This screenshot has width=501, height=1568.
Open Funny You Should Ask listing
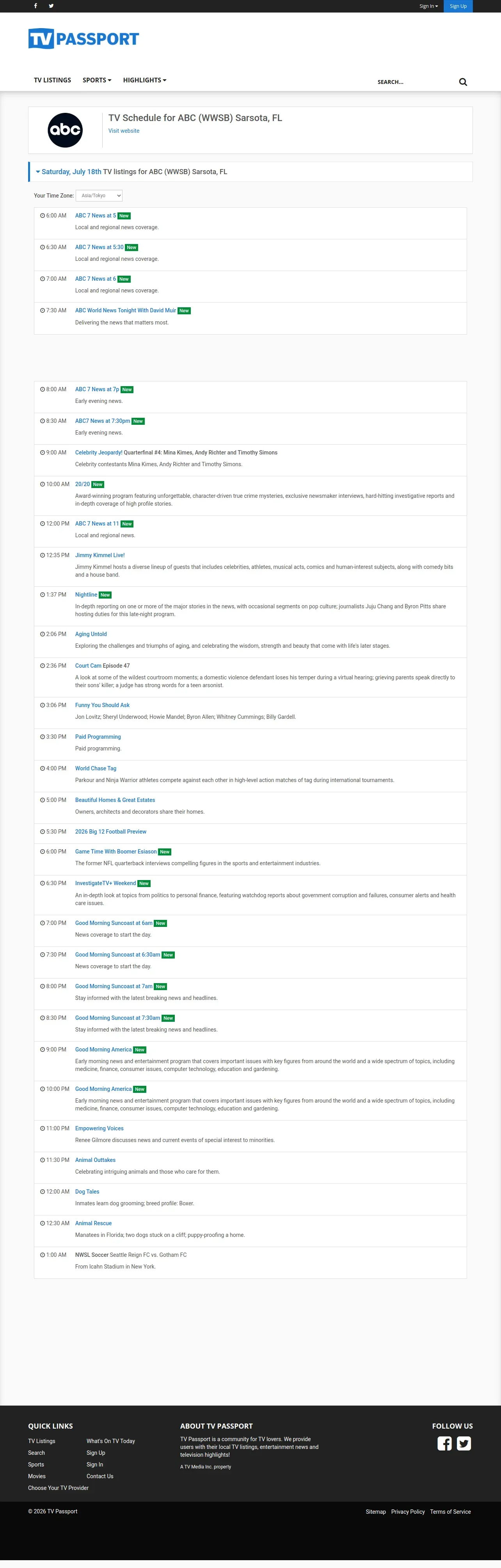(102, 706)
